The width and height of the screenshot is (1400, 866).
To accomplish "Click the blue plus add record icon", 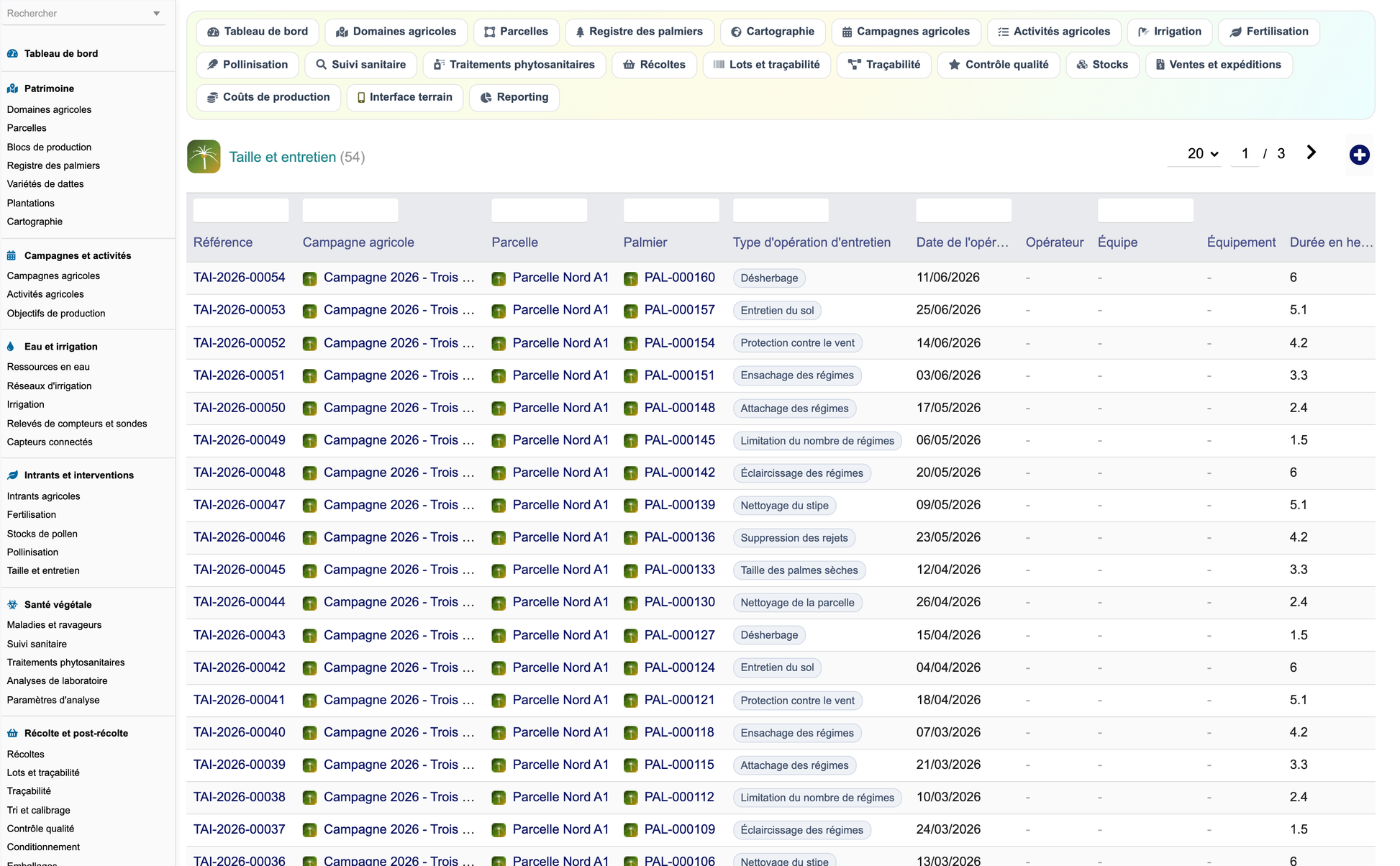I will coord(1359,155).
